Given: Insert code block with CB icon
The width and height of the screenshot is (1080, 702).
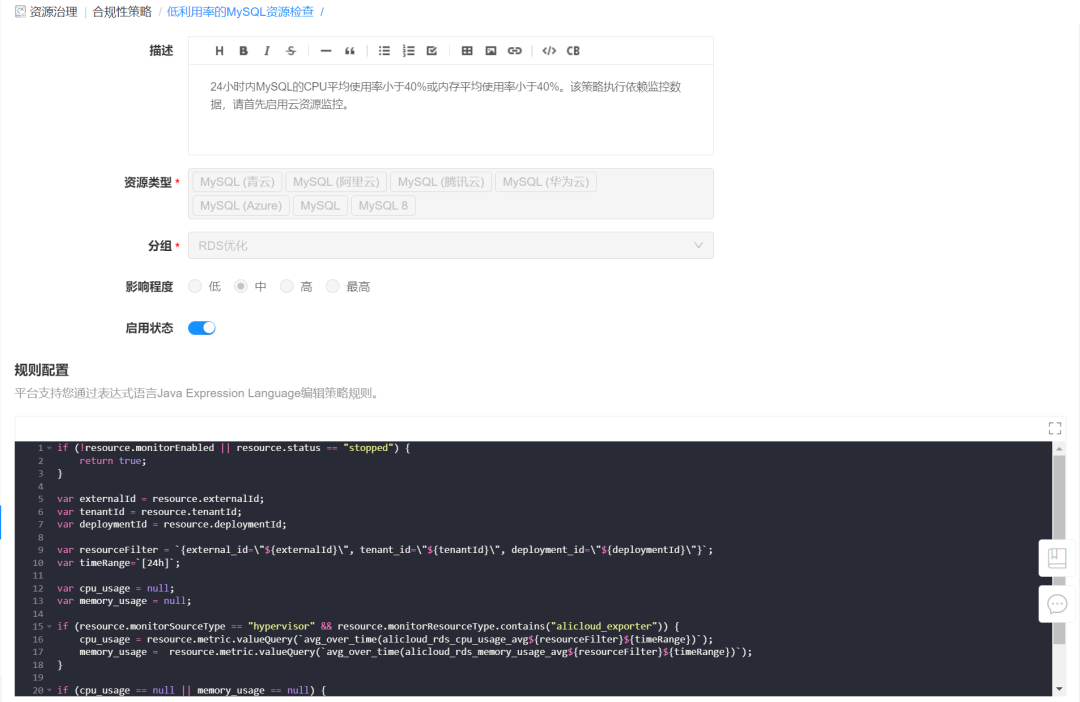Looking at the screenshot, I should (573, 51).
